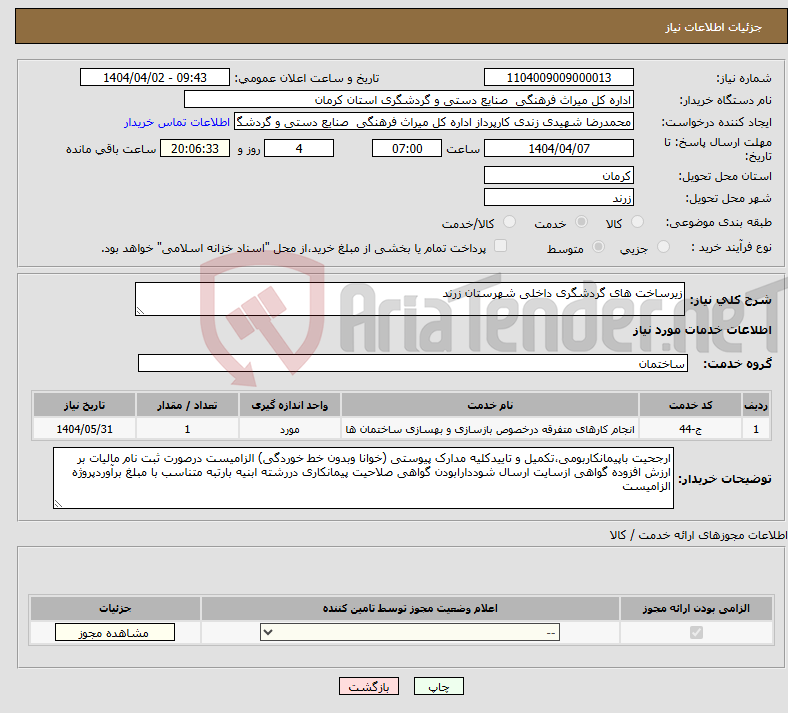The height and width of the screenshot is (713, 788).
Task: Click the delivery city field زرند
Action: 558,197
